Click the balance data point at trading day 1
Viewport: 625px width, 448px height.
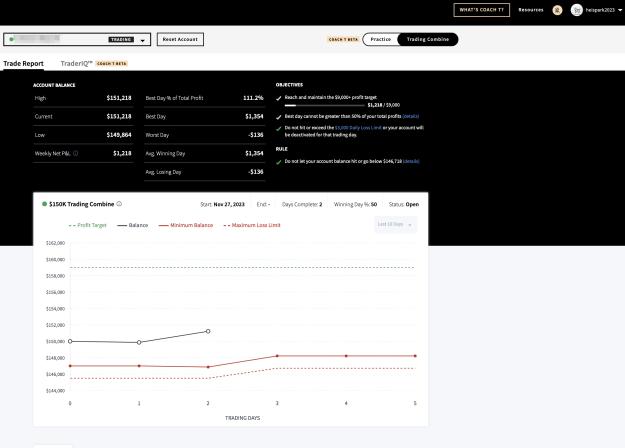[x=139, y=342]
